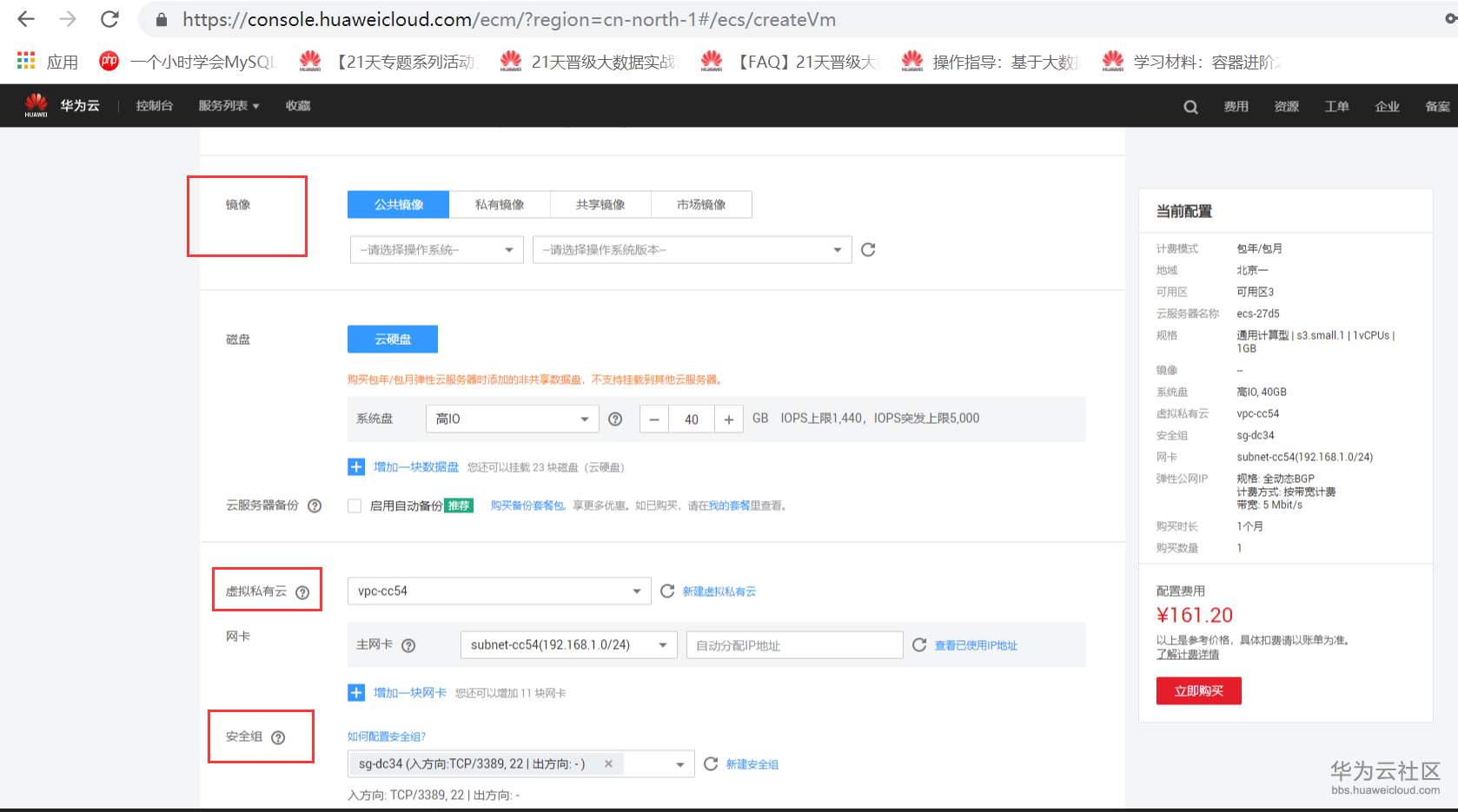Show help for system disk type
The width and height of the screenshot is (1458, 812).
pos(615,419)
